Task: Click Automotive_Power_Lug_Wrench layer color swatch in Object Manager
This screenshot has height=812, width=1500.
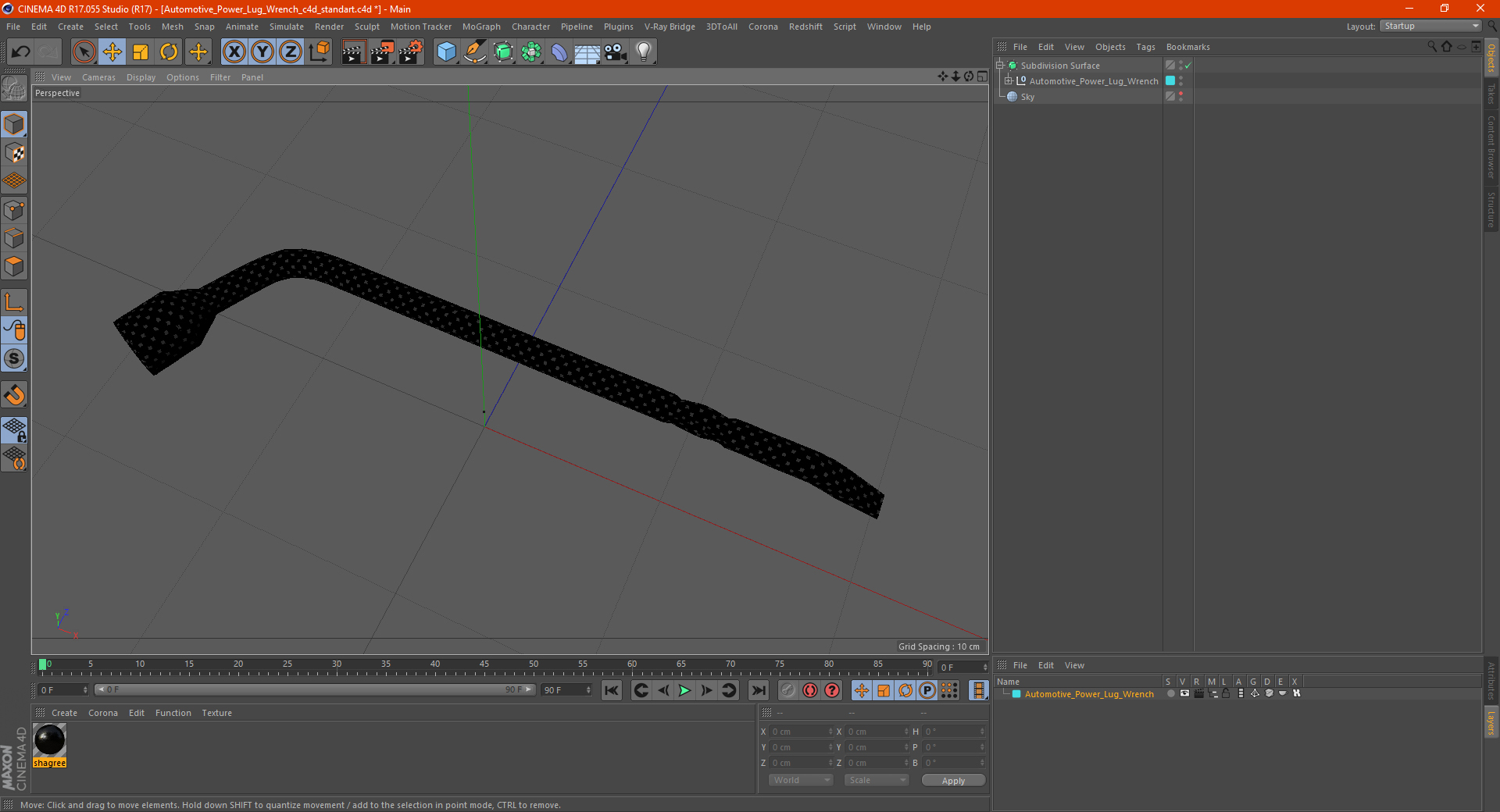Action: [x=1170, y=80]
